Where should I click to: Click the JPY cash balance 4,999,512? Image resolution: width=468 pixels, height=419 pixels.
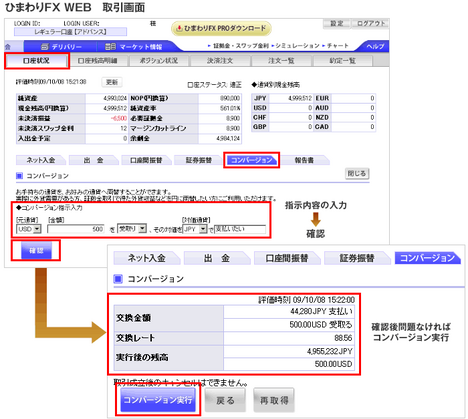pyautogui.click(x=300, y=98)
